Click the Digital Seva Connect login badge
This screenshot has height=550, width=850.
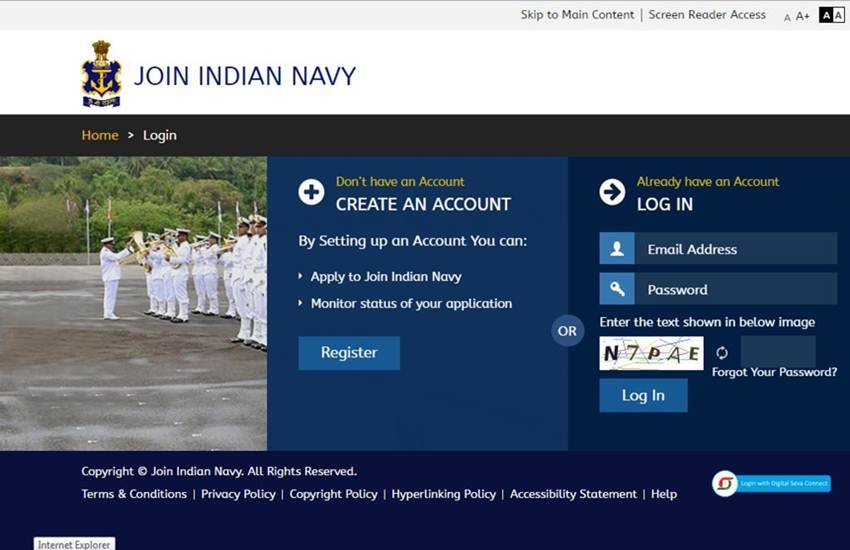[x=771, y=484]
